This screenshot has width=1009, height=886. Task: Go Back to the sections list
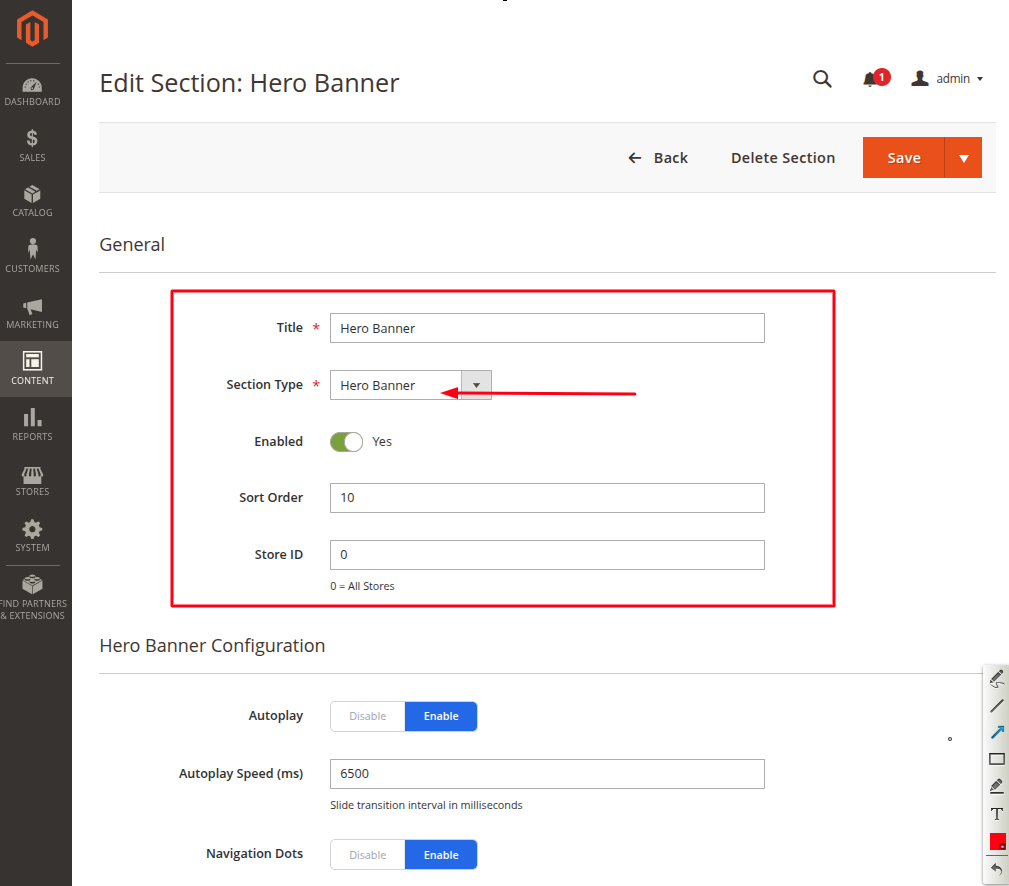[x=658, y=158]
